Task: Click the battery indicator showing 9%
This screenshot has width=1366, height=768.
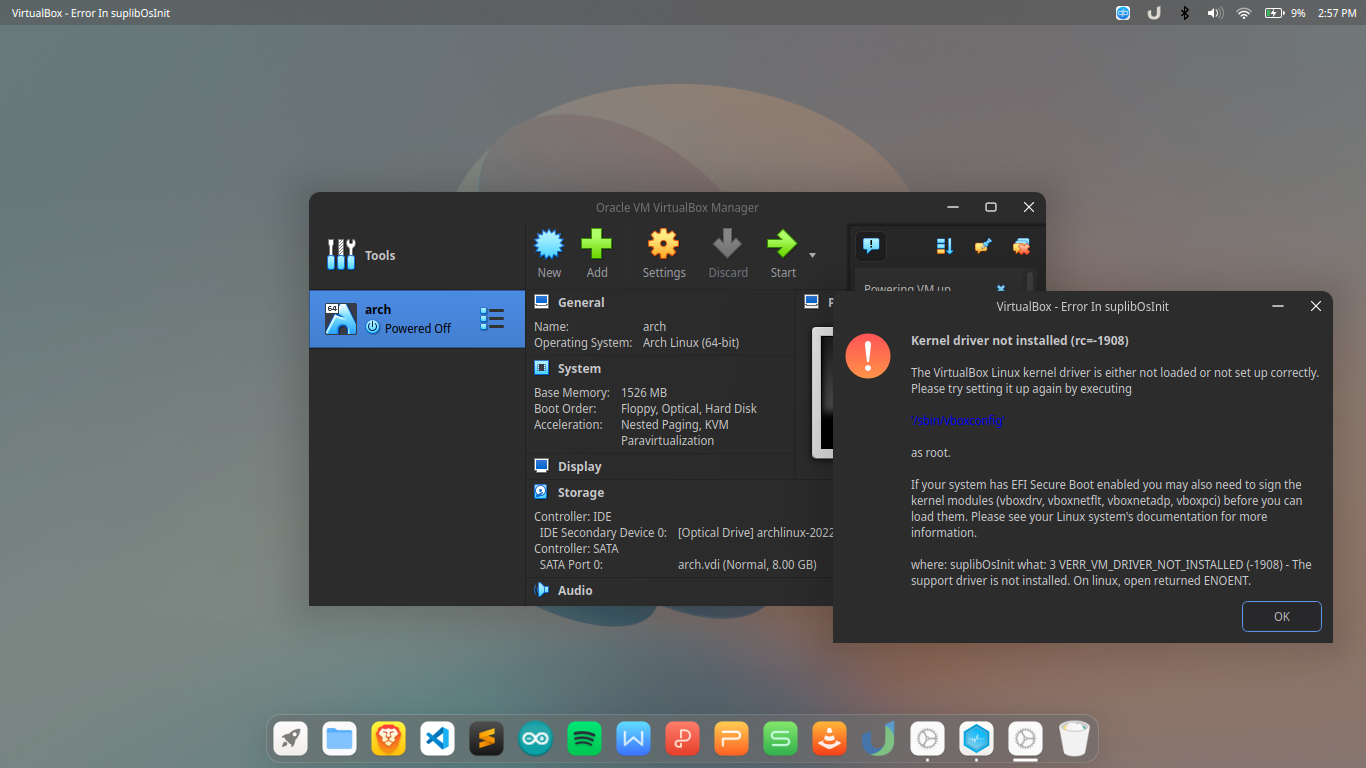Action: point(1285,13)
